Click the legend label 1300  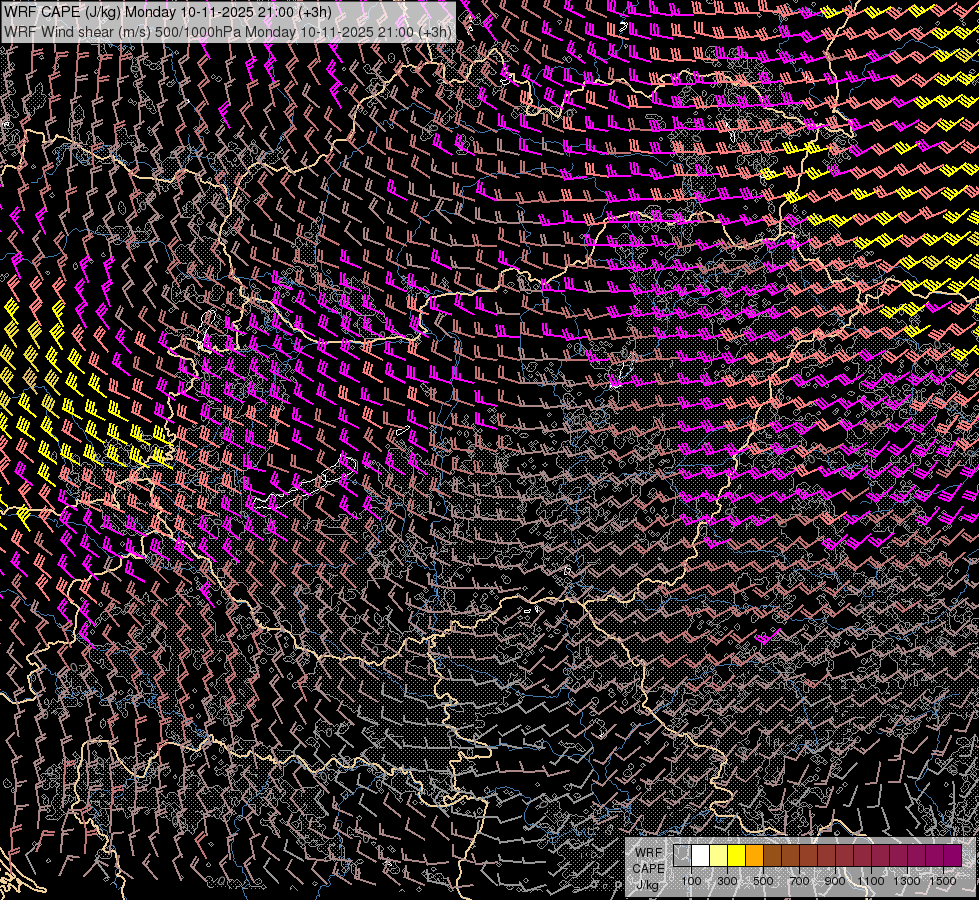907,881
